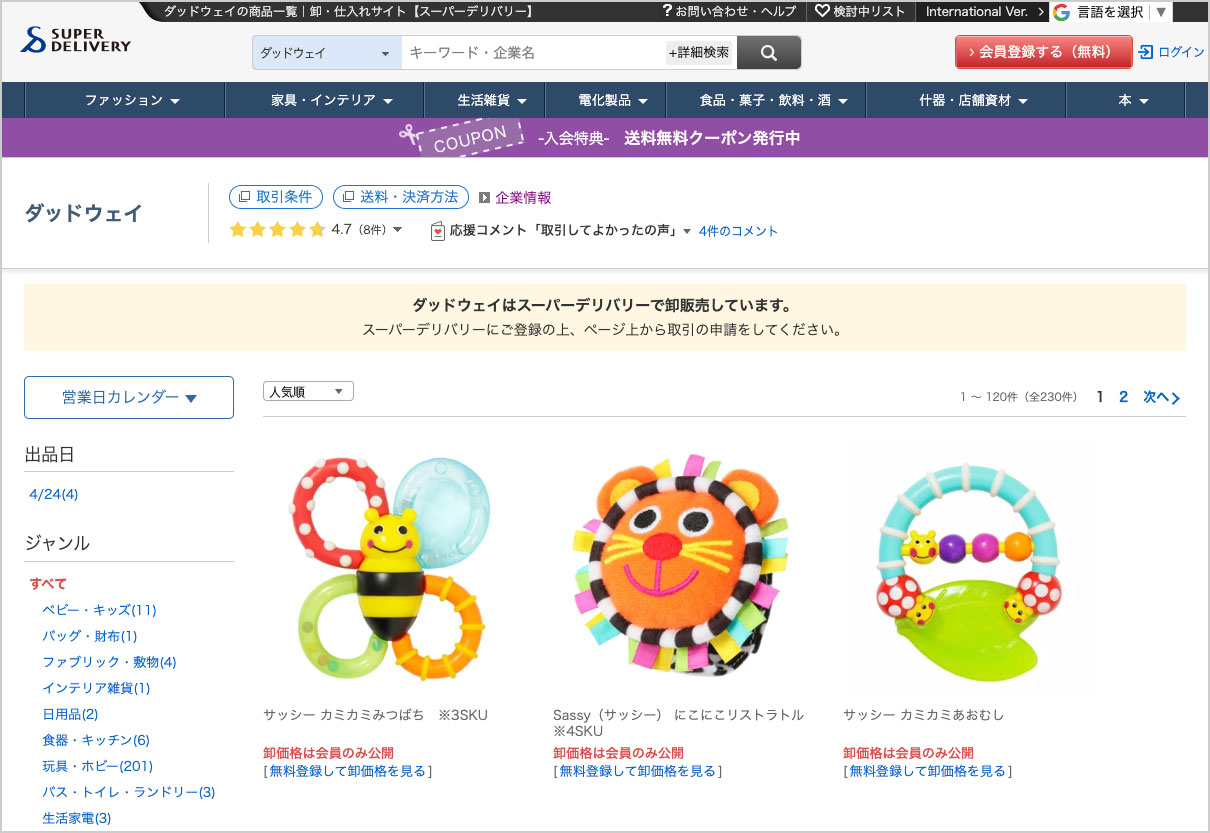This screenshot has height=833, width=1210.
Task: Open the International Ver. menu
Action: [986, 11]
